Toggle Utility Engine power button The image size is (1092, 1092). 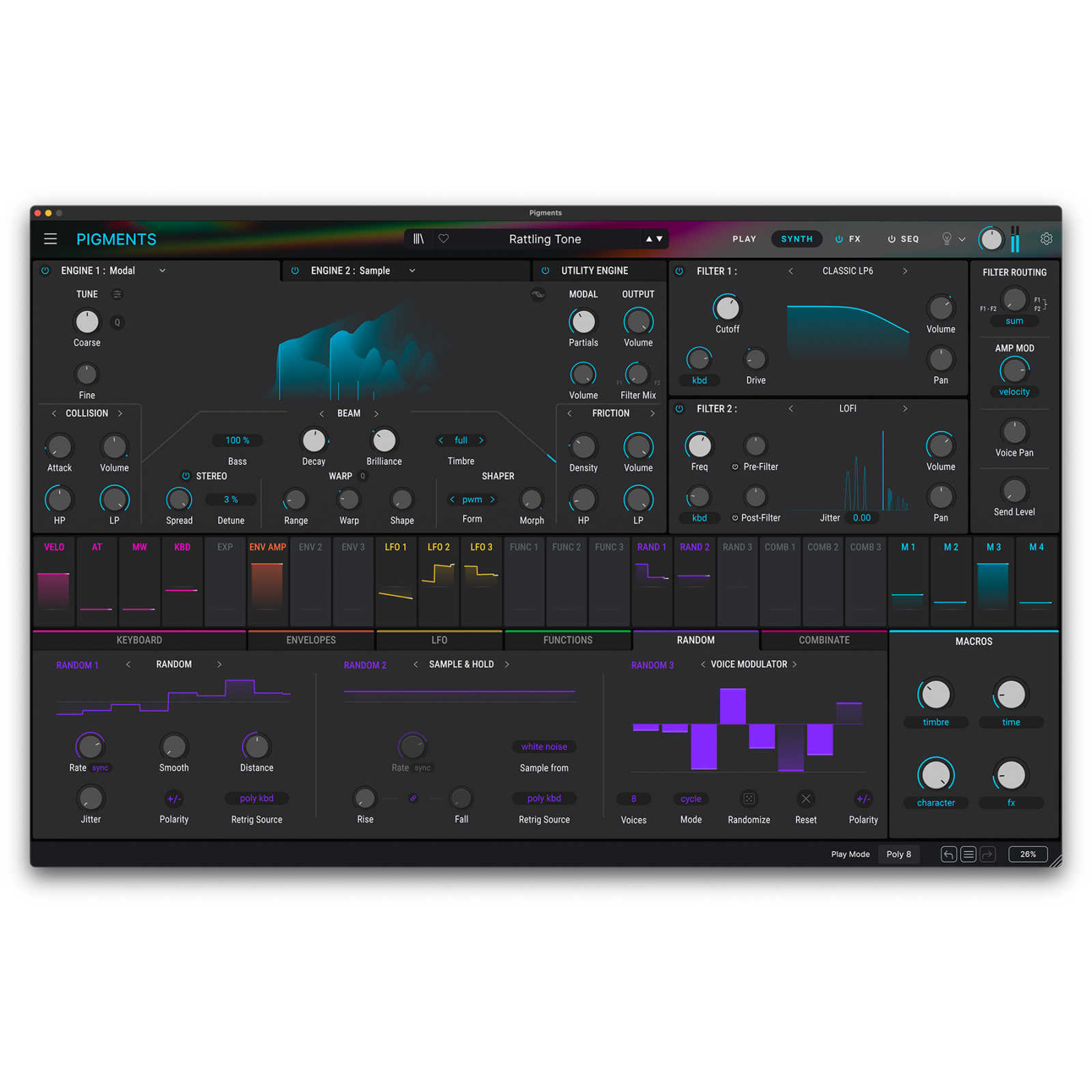tap(545, 270)
